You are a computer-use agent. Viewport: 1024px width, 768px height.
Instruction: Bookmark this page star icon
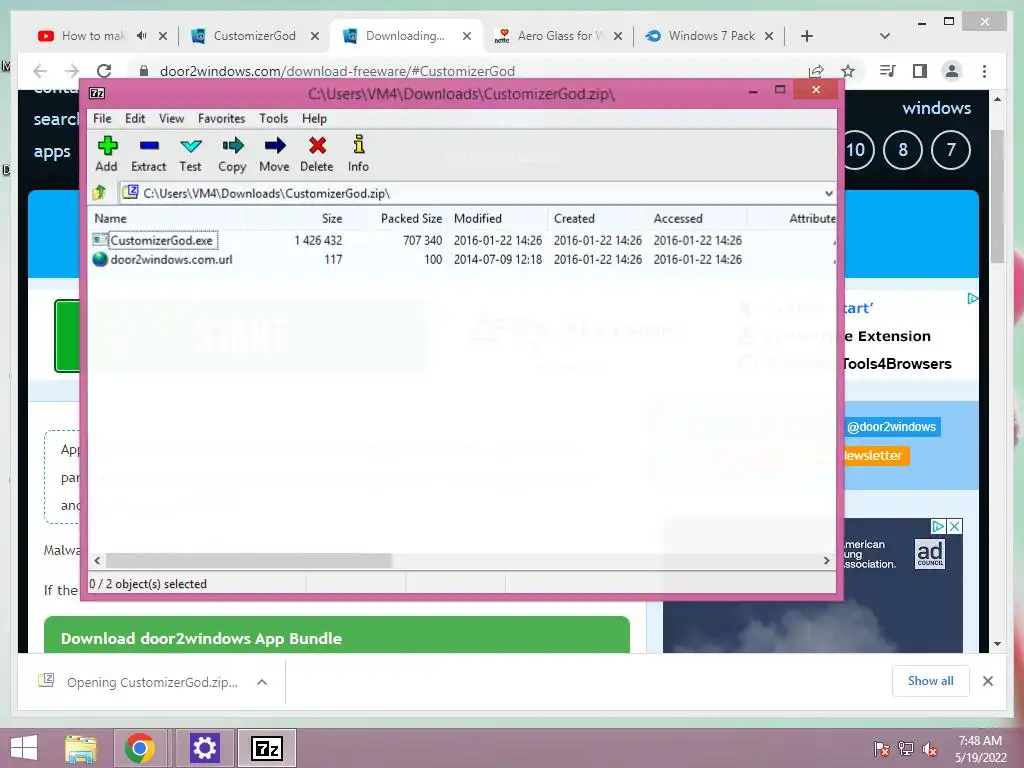(848, 71)
